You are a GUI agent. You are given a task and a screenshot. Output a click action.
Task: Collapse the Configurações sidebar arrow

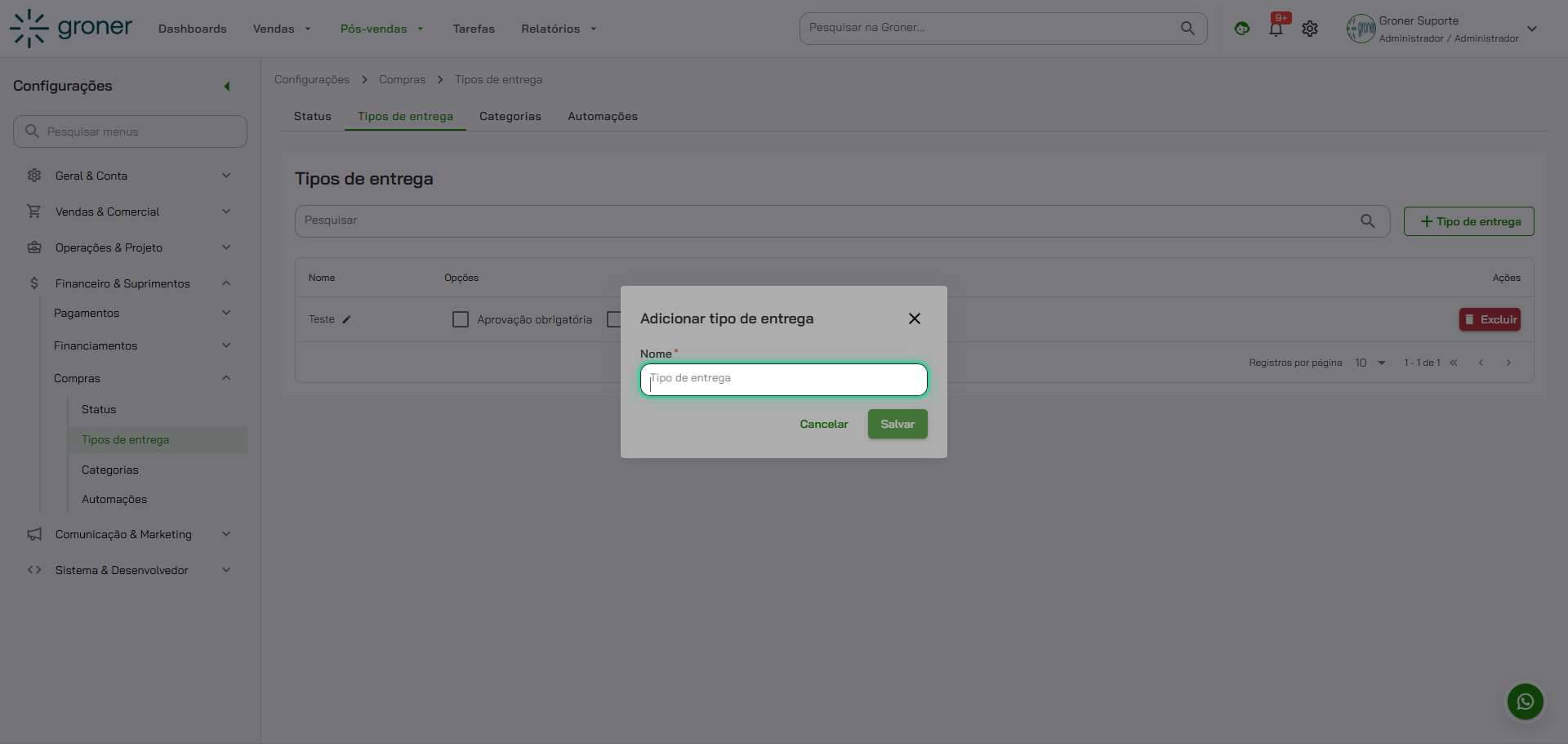(x=227, y=87)
